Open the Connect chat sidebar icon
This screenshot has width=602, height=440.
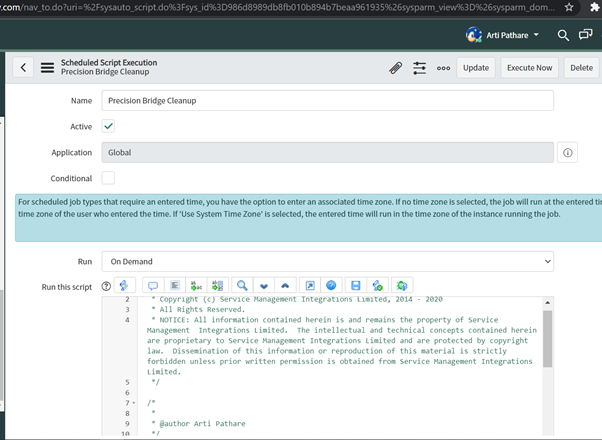click(585, 35)
